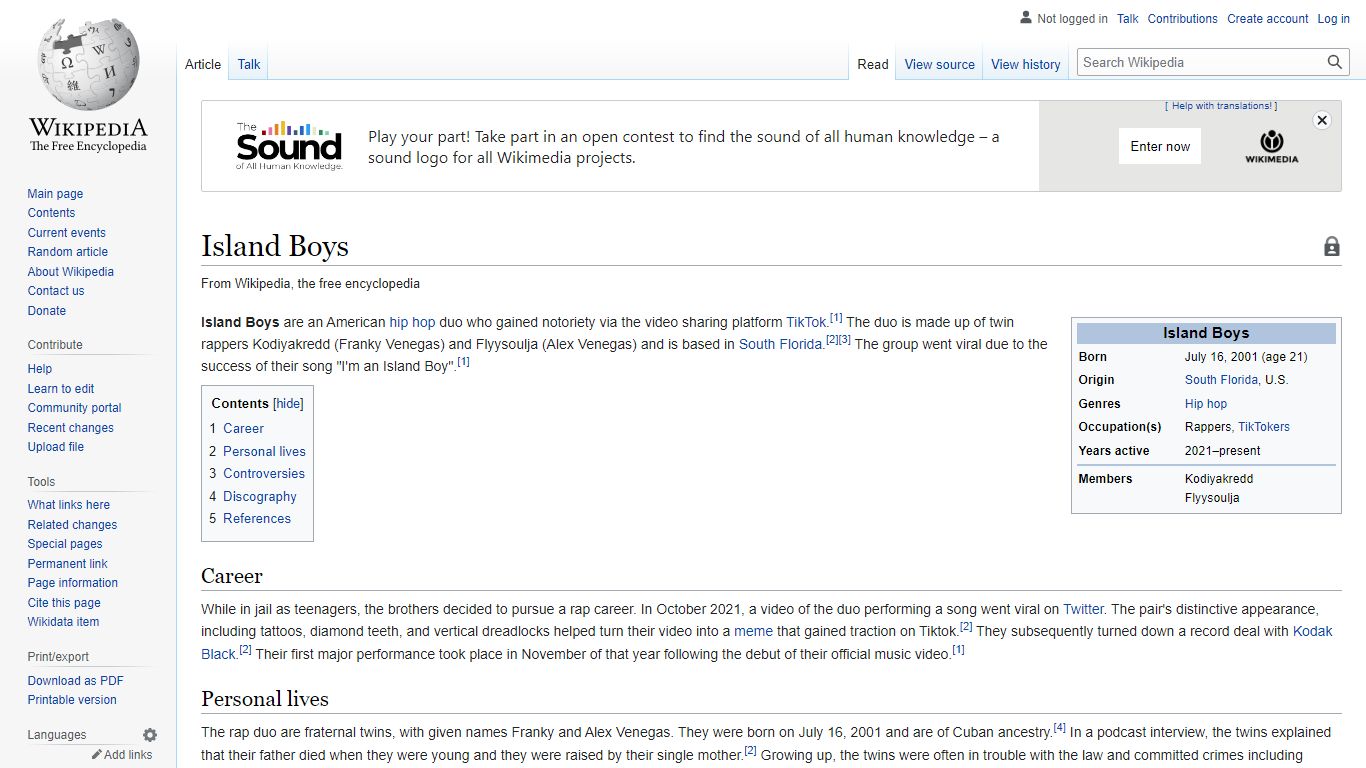Open Cite this page

point(64,603)
